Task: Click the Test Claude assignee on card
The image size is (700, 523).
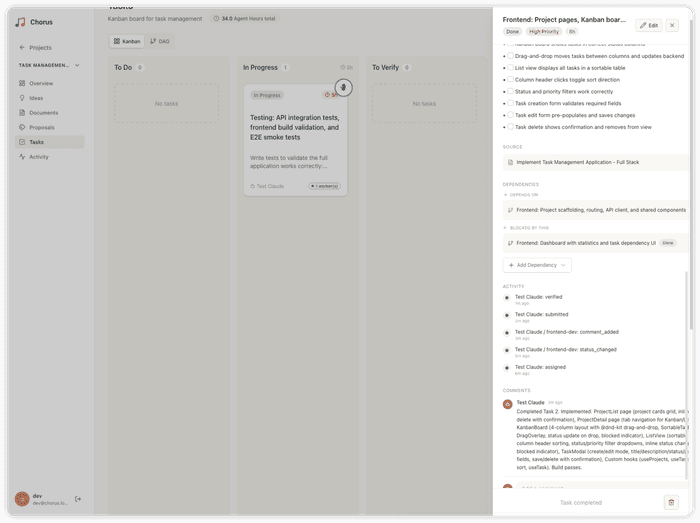Action: [267, 186]
